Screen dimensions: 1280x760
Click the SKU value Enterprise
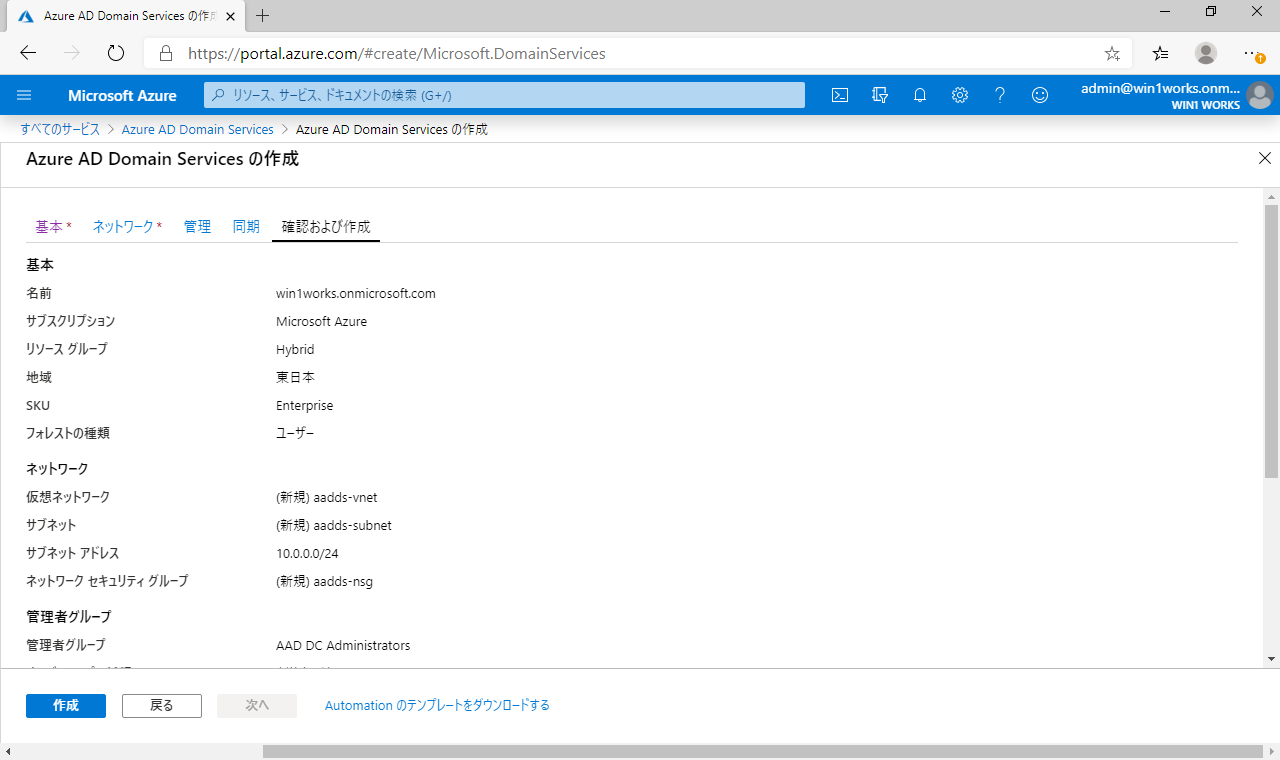pyautogui.click(x=305, y=406)
